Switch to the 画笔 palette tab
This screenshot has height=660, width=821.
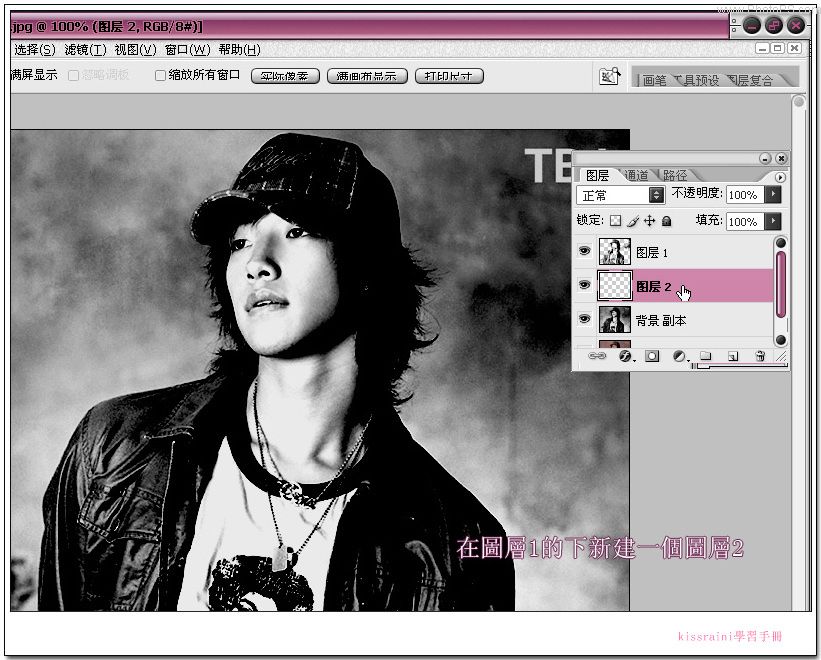(653, 80)
